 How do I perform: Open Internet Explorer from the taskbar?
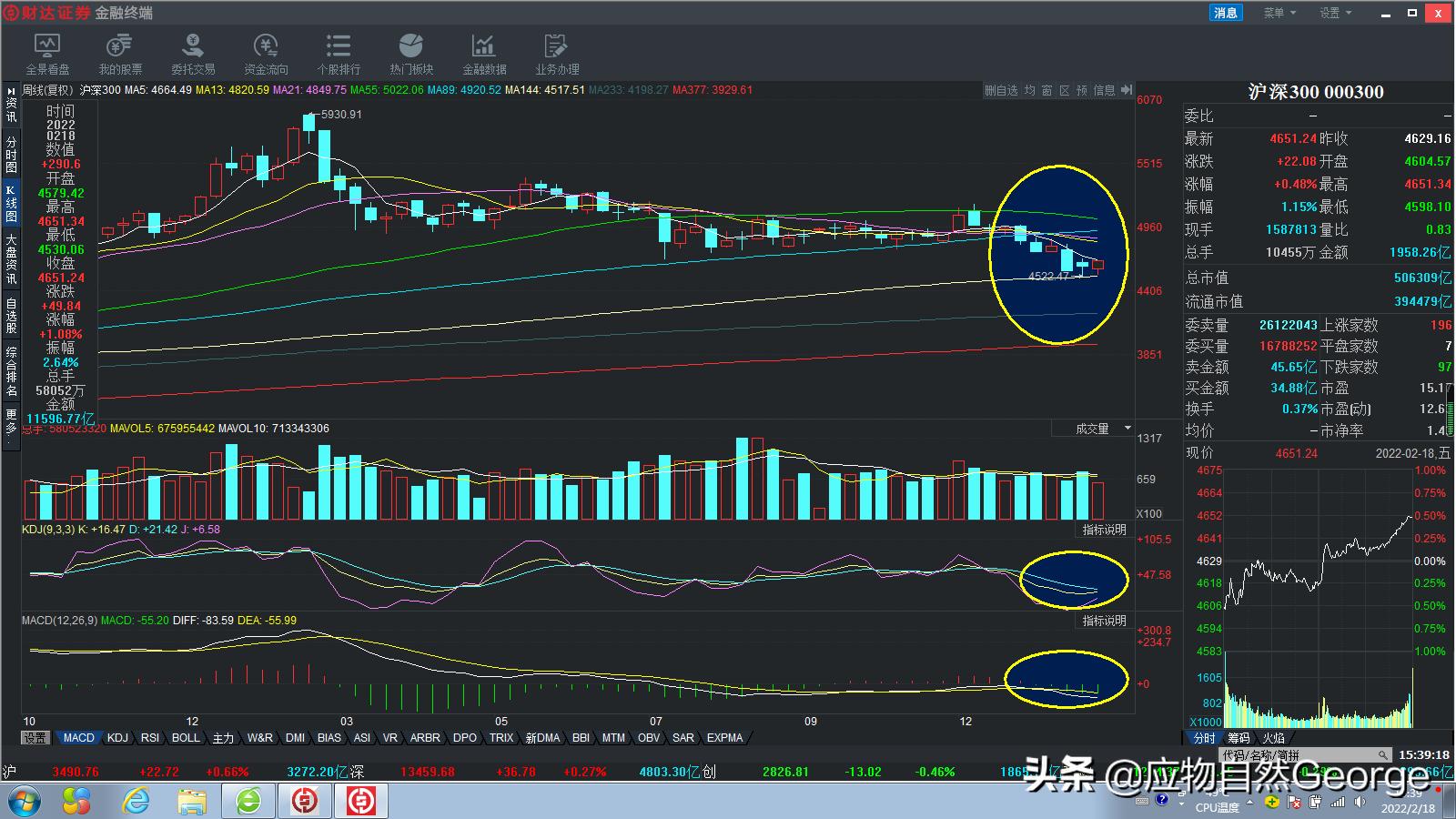point(136,801)
